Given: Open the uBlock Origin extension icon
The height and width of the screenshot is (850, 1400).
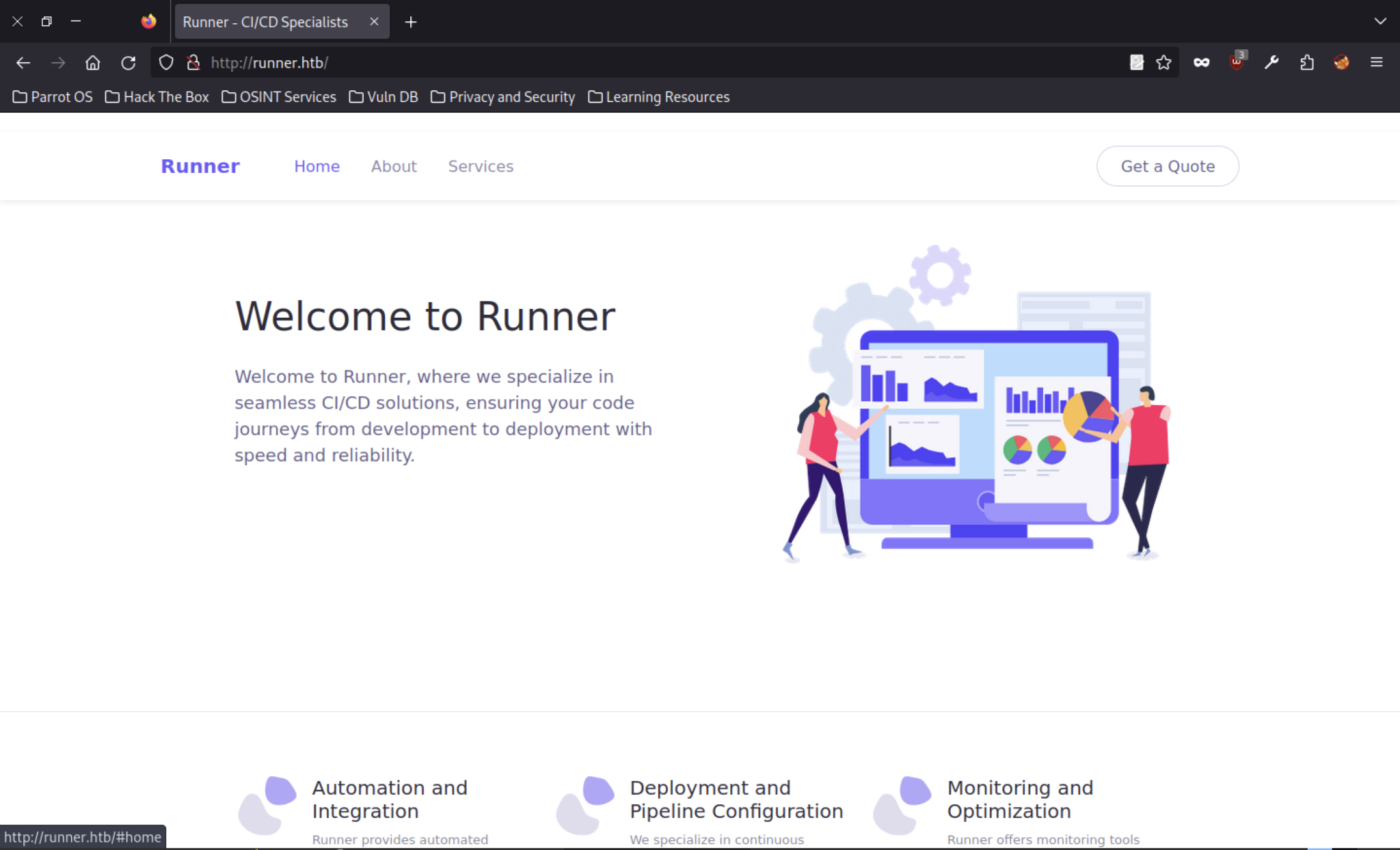Looking at the screenshot, I should (1237, 61).
